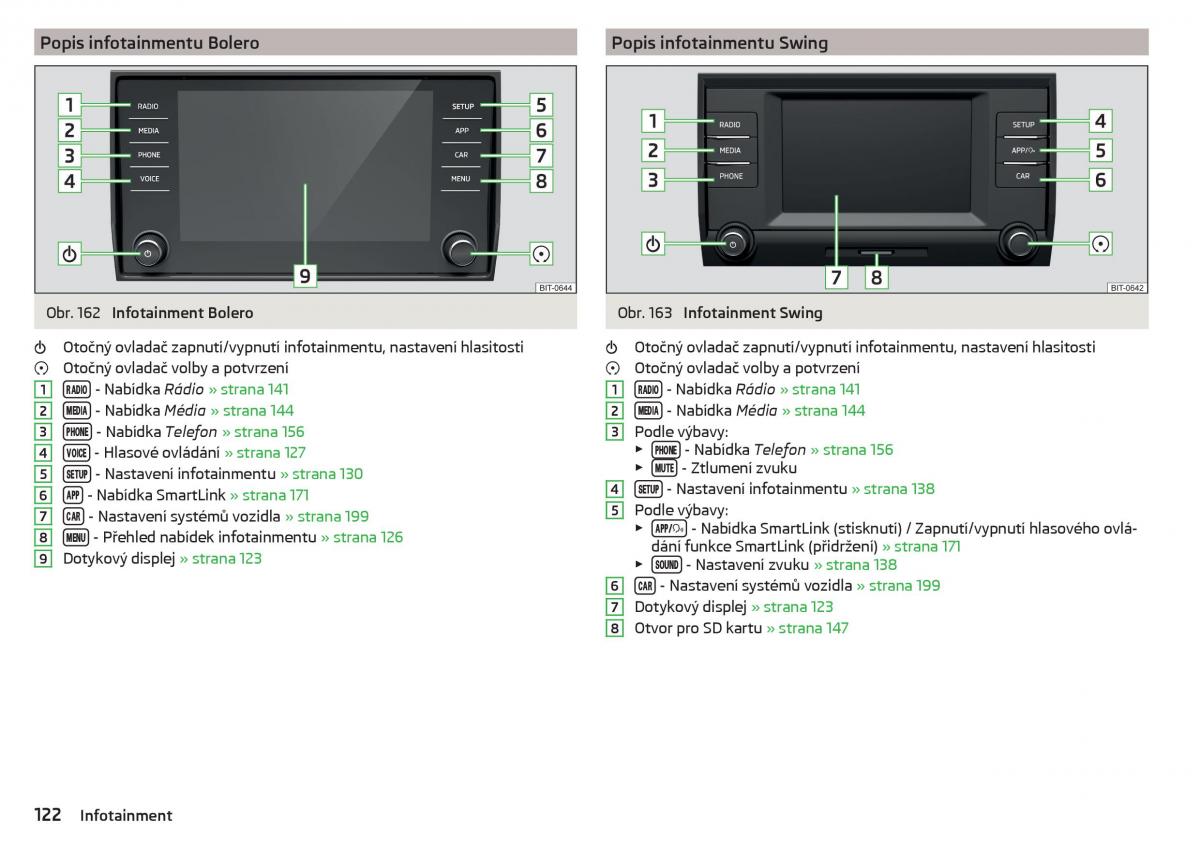The height and width of the screenshot is (845, 1200).
Task: Open 'strana 144' link for Swing Média menu
Action: pyautogui.click(x=823, y=410)
